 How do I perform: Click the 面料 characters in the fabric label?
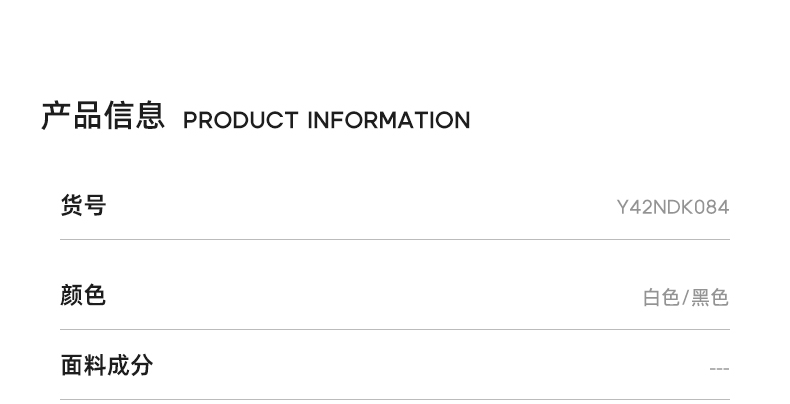point(84,365)
